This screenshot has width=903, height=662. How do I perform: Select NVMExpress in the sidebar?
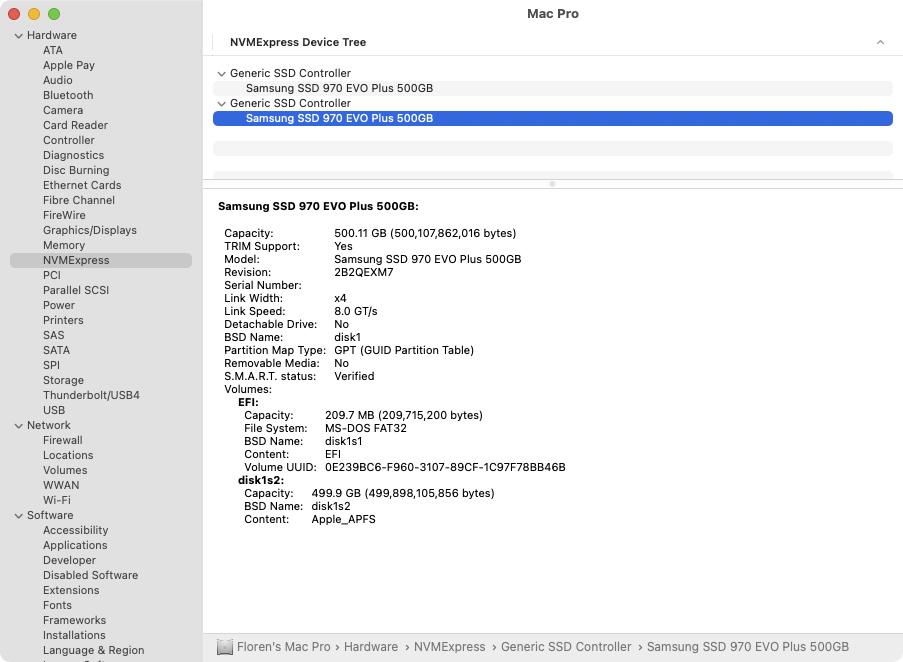coord(101,260)
